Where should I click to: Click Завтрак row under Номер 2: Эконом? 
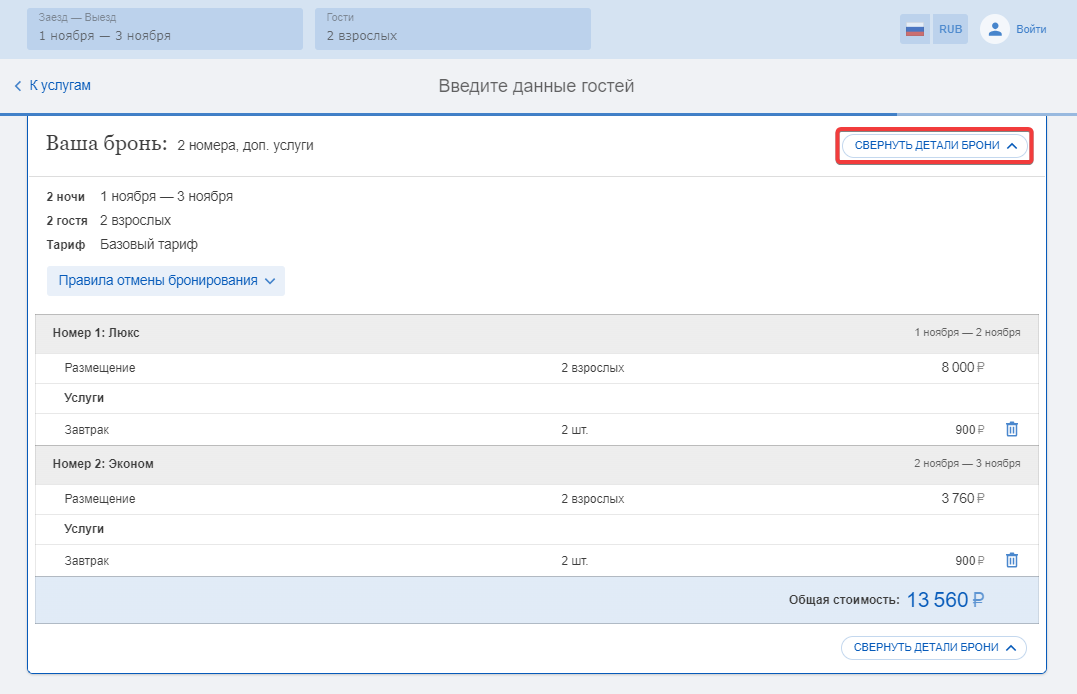pyautogui.click(x=536, y=561)
